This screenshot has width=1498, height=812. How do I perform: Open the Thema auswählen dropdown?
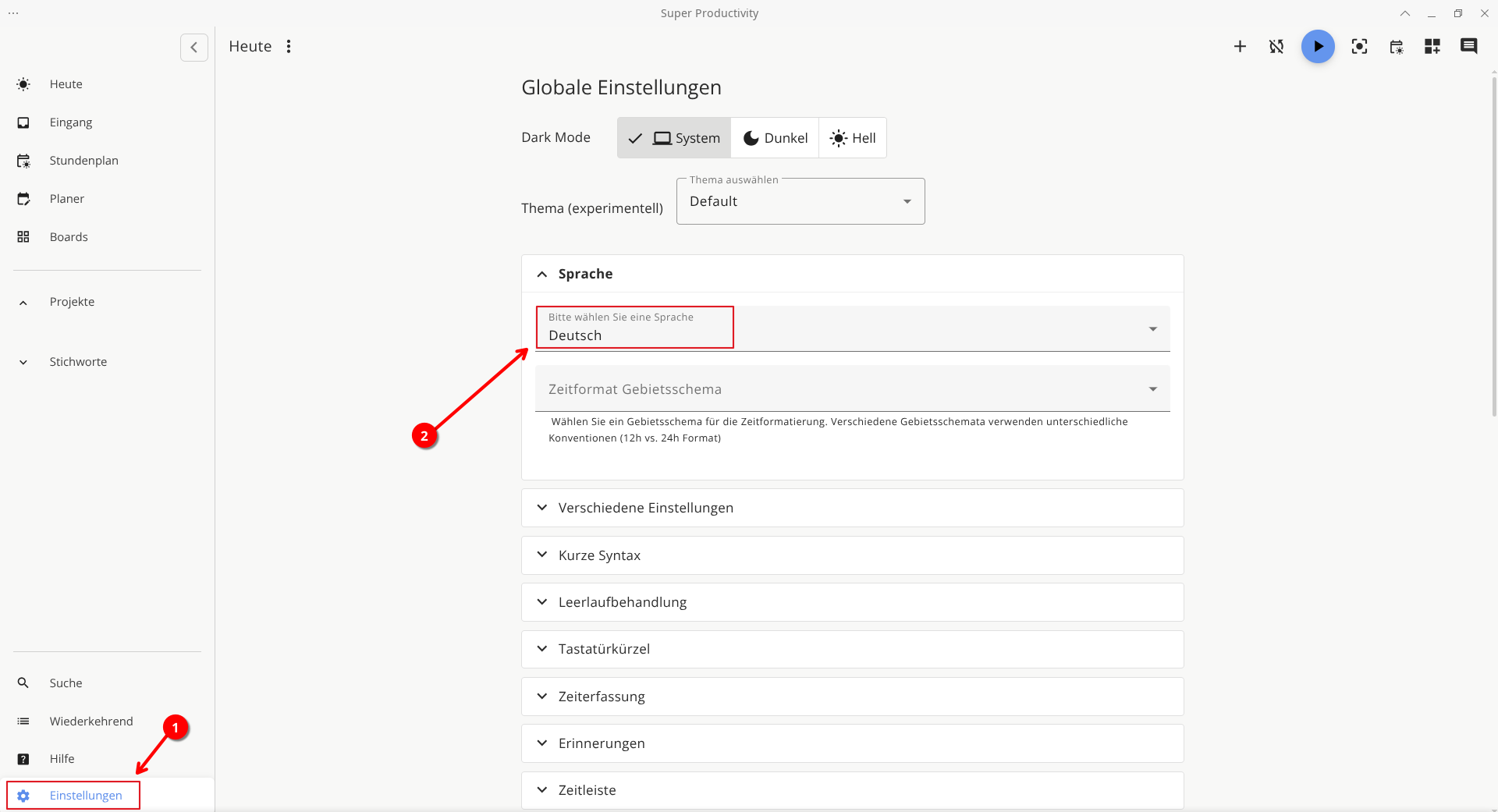(x=800, y=201)
